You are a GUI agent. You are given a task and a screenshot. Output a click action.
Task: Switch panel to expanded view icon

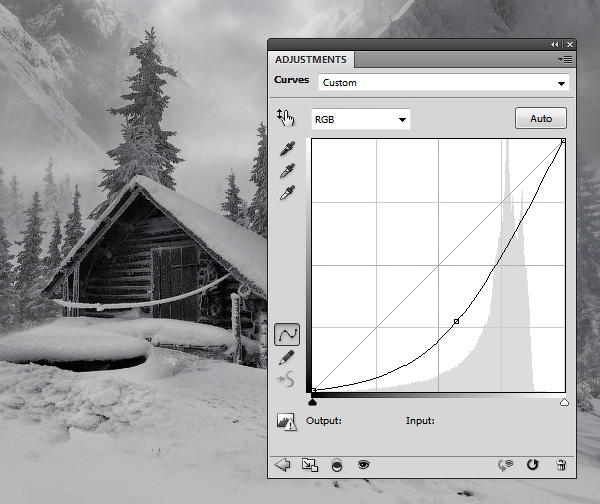[x=310, y=465]
